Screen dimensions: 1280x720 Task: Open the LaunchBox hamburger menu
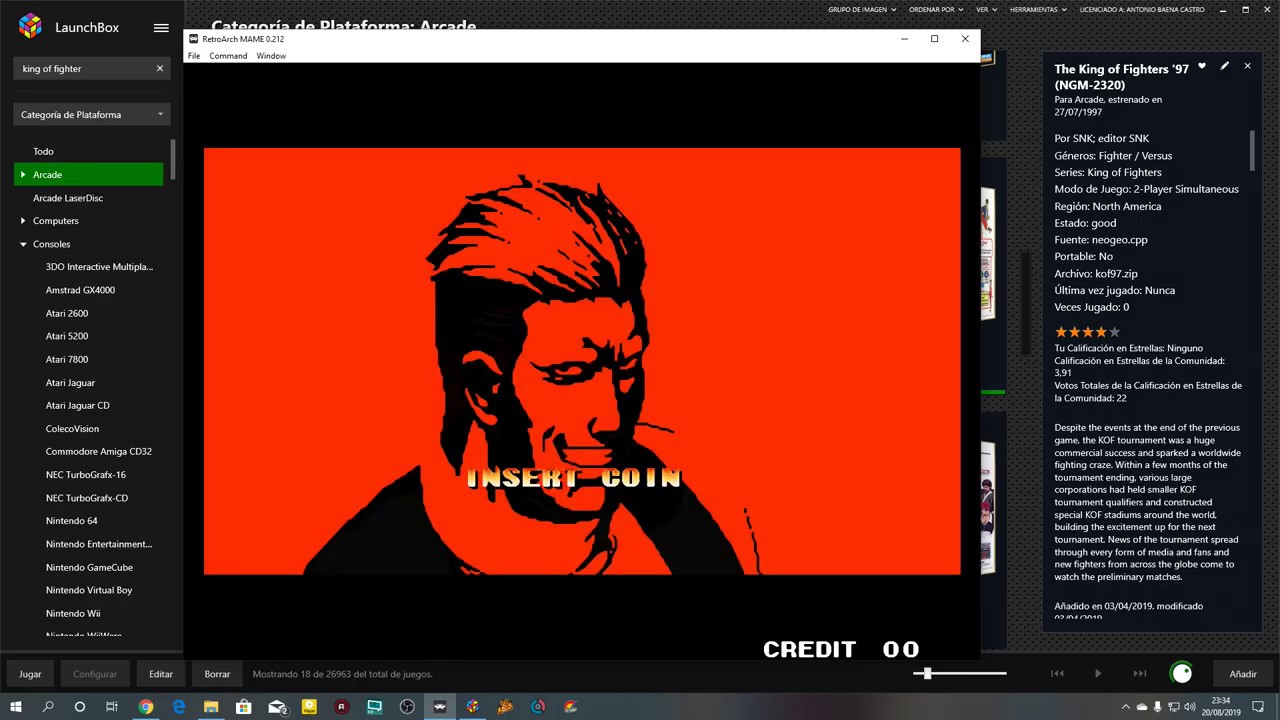(161, 28)
